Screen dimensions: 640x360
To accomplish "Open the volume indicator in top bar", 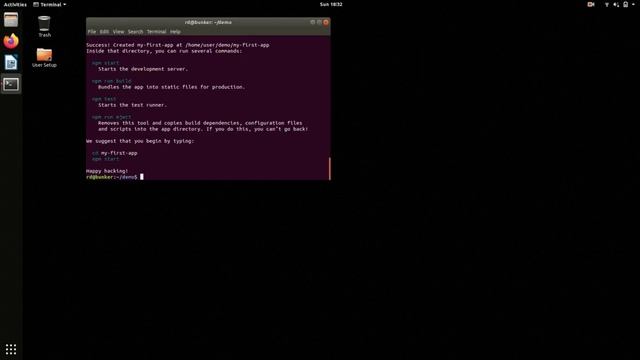I will tap(616, 4).
